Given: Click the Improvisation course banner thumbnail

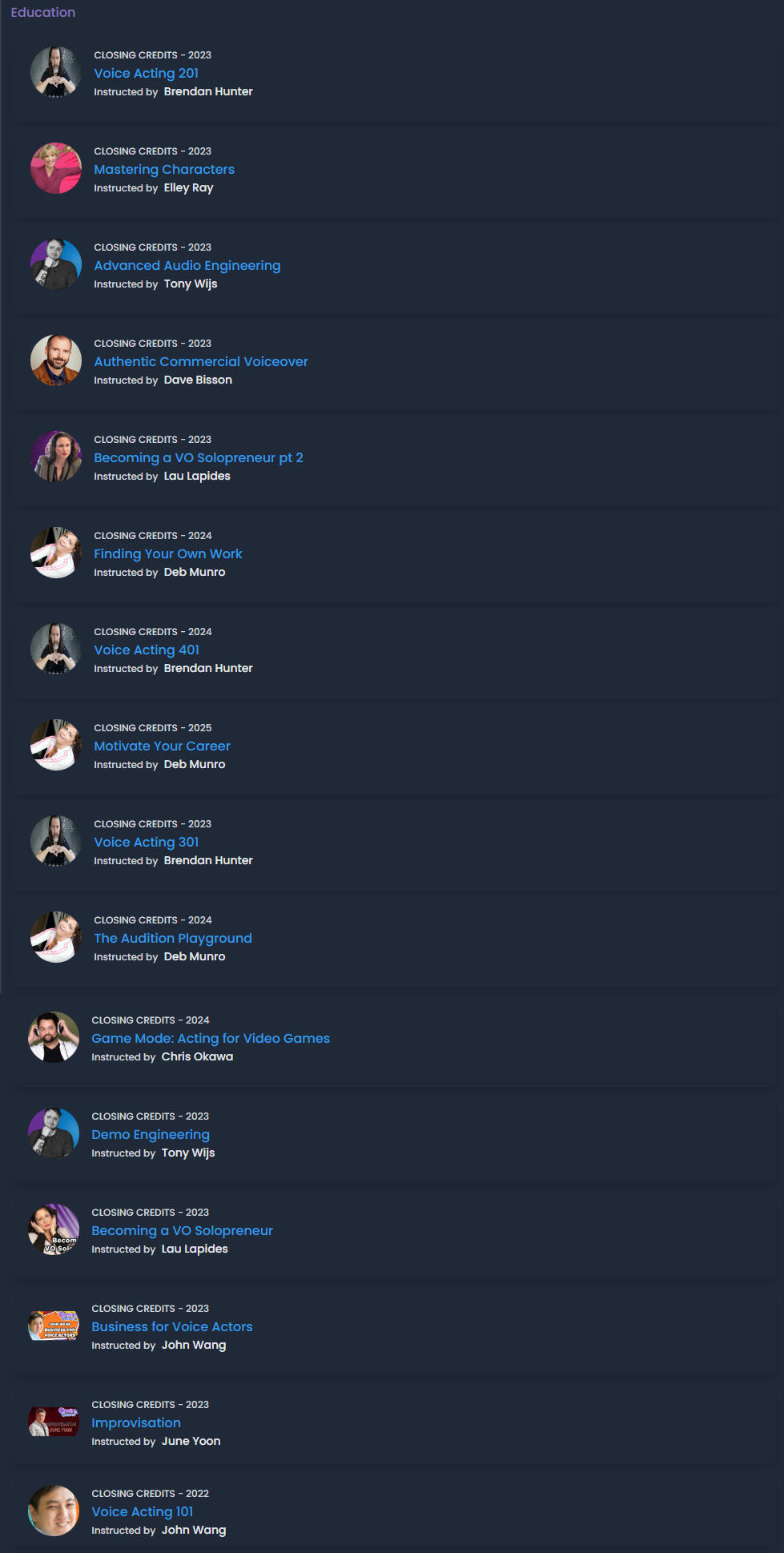Looking at the screenshot, I should click(x=54, y=1422).
